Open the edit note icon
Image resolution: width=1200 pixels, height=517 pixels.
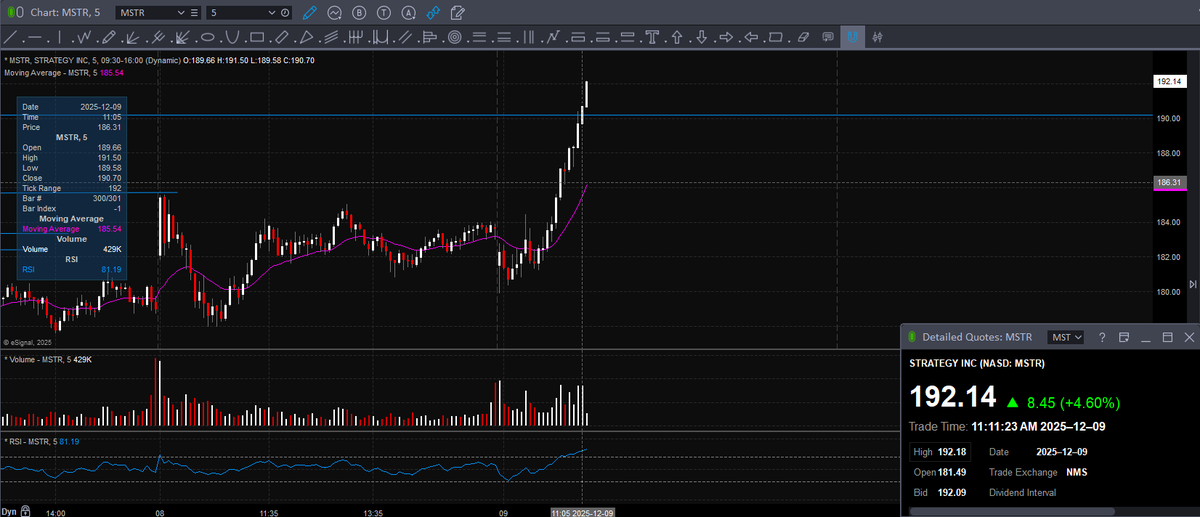tap(458, 12)
